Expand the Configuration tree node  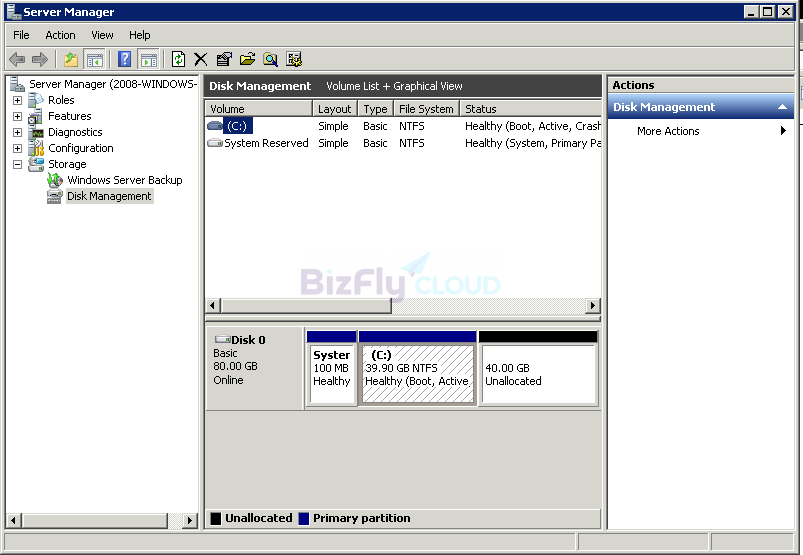(x=17, y=148)
